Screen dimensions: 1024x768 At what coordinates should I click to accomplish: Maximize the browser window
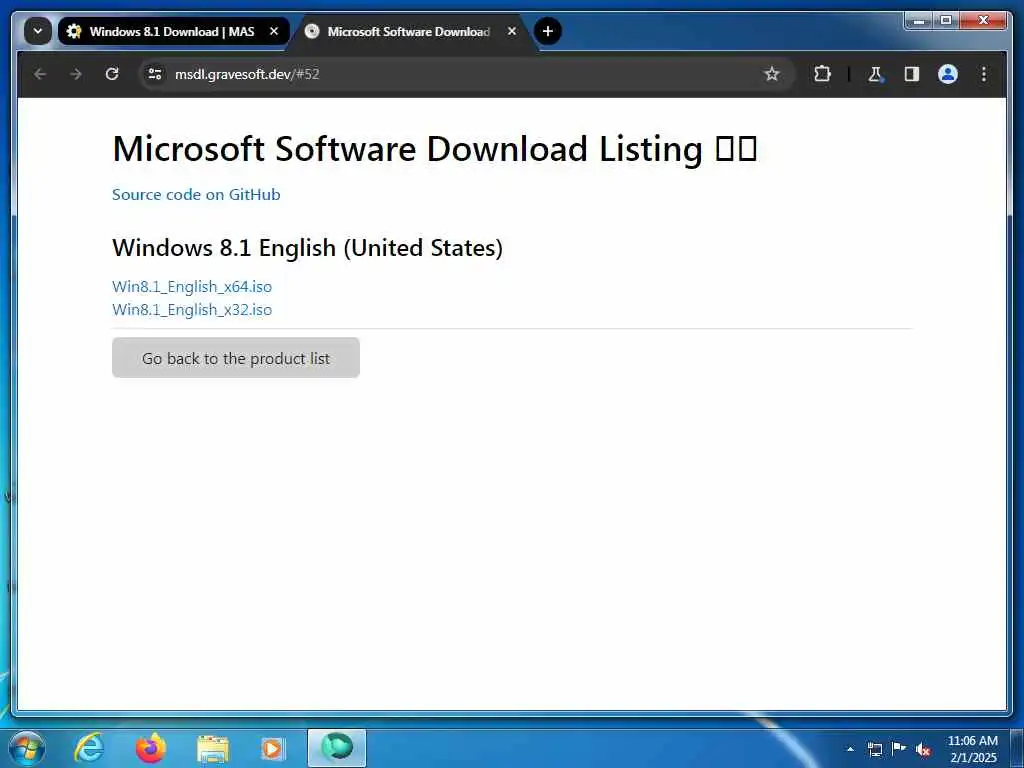pos(946,21)
